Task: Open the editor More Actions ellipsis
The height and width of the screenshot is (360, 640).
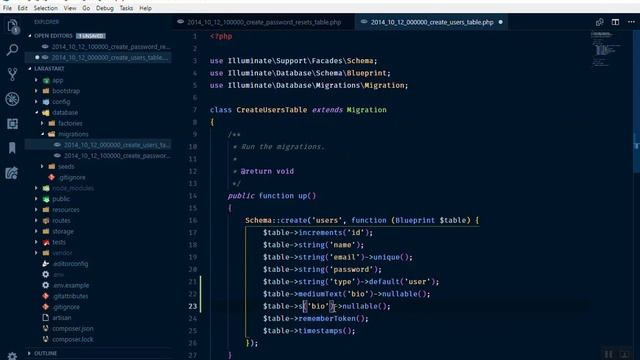Action: click(x=631, y=22)
